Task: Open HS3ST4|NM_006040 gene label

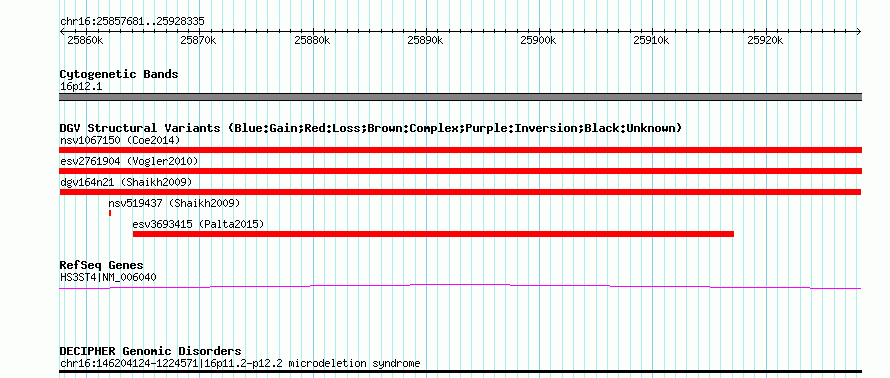Action: (x=108, y=278)
